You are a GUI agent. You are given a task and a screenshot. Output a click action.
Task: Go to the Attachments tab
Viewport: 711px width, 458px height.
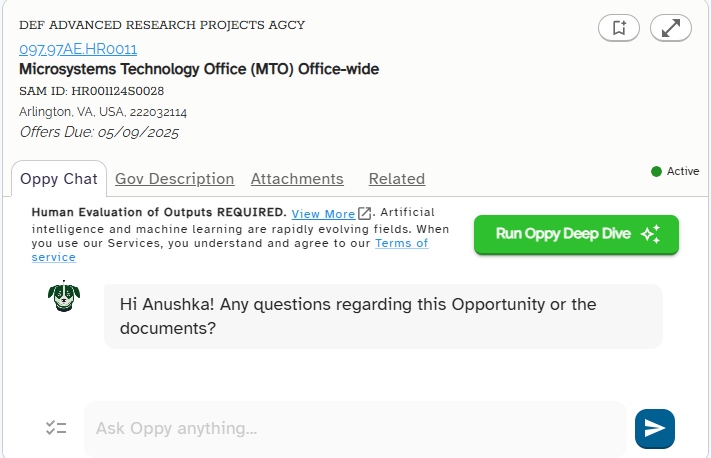click(x=297, y=179)
